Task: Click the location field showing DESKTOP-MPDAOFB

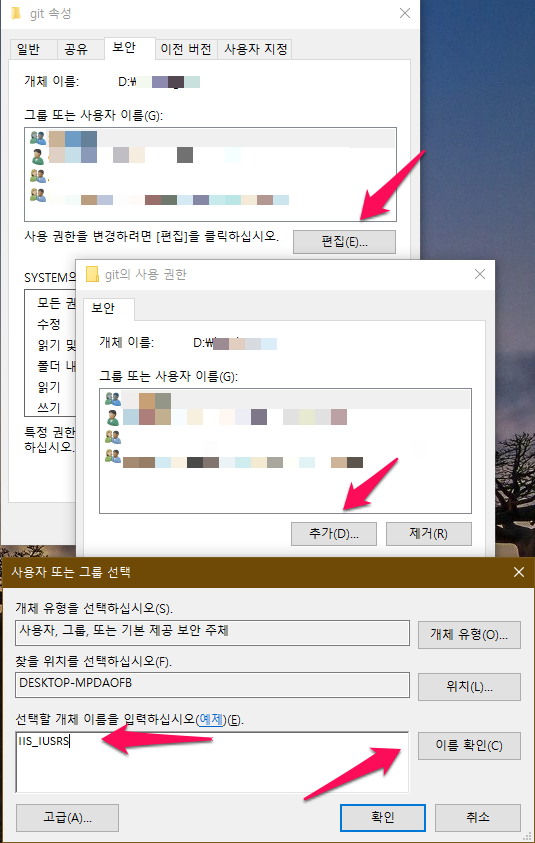Action: point(212,684)
